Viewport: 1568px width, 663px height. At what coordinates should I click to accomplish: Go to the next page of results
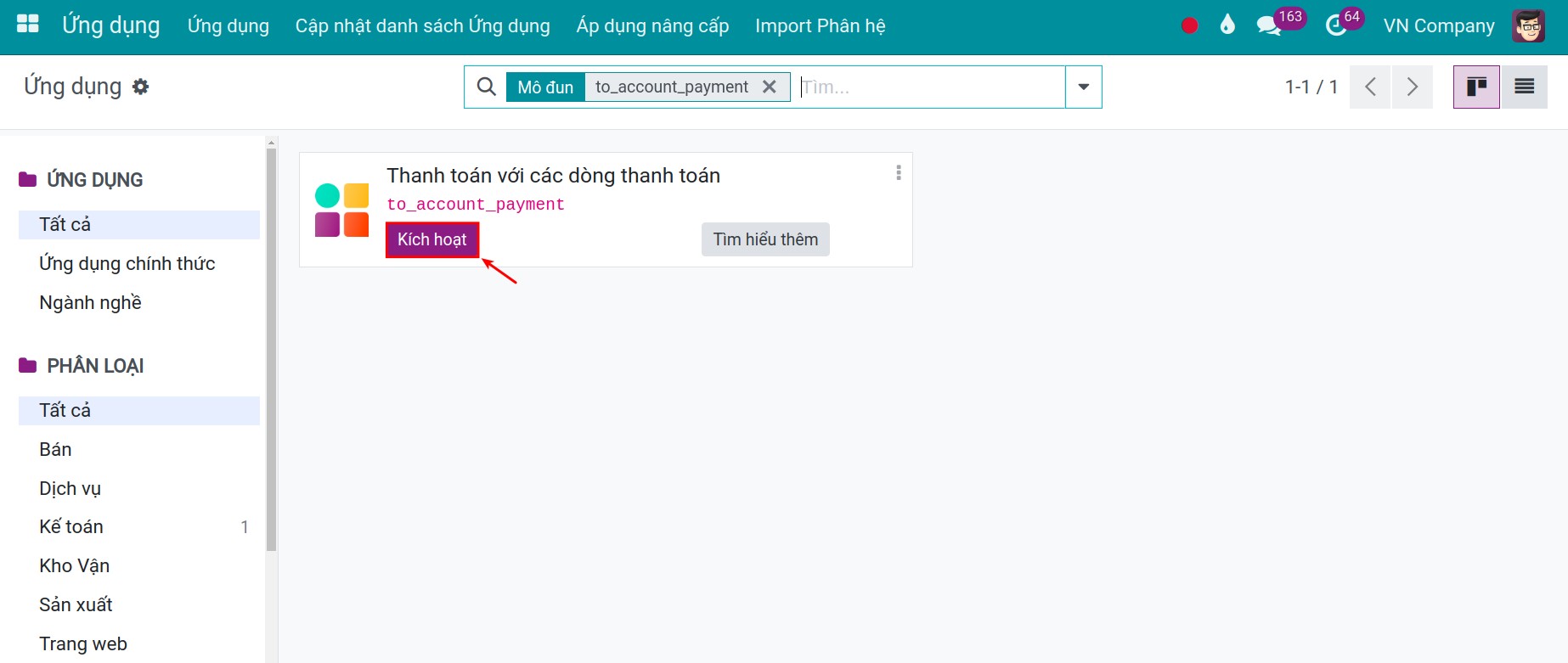tap(1413, 87)
